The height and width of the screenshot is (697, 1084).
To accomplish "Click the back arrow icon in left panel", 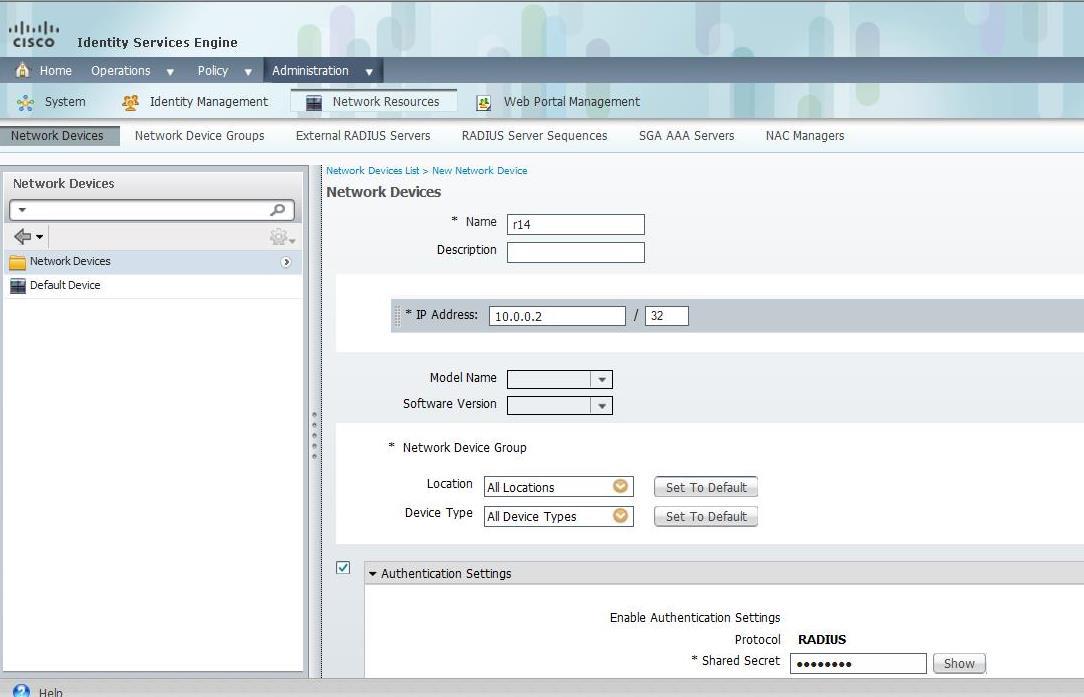I will point(23,237).
